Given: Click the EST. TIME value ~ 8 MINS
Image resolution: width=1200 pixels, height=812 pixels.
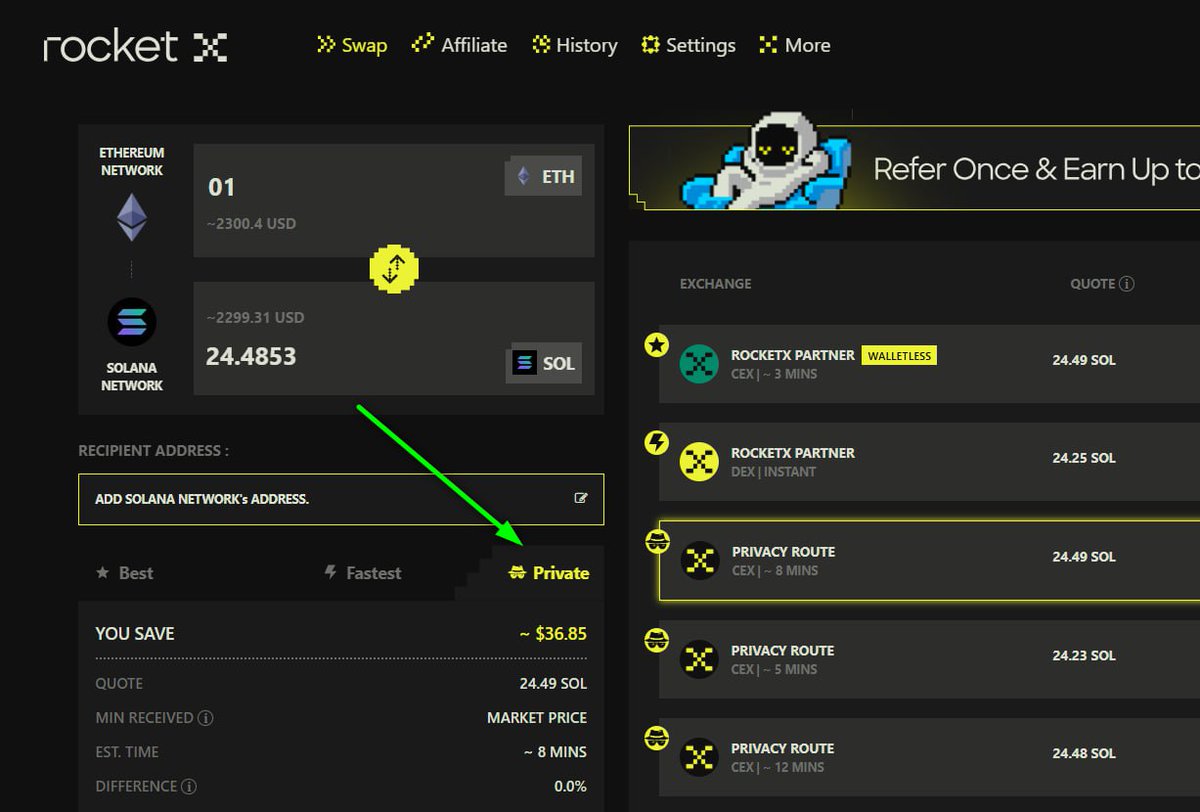Looking at the screenshot, I should coord(555,752).
